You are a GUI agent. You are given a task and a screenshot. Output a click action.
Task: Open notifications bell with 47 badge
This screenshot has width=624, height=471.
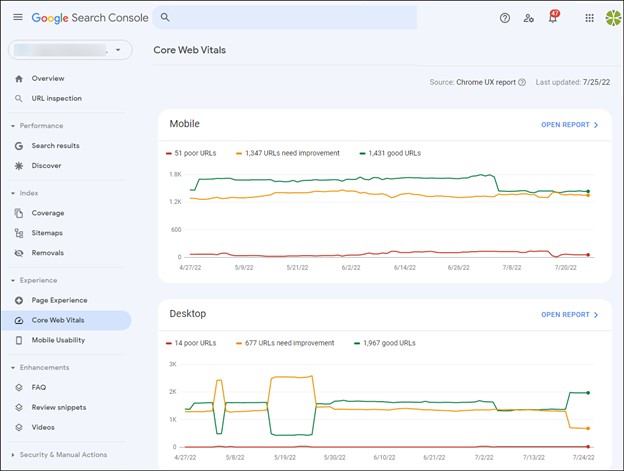(x=553, y=17)
